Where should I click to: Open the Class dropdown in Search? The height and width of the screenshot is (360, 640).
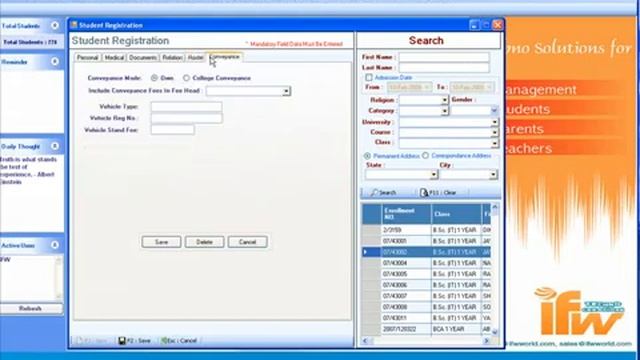pos(494,143)
